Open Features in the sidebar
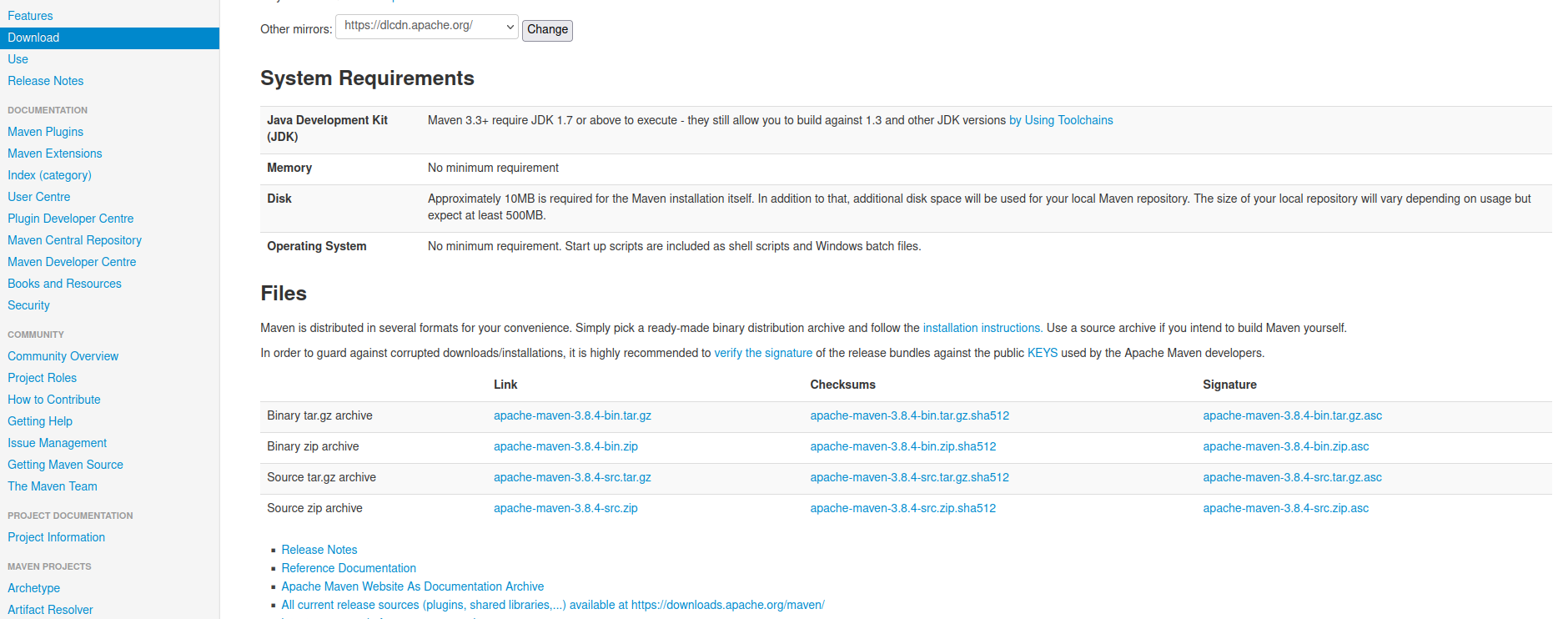The image size is (1568, 619). pos(30,16)
